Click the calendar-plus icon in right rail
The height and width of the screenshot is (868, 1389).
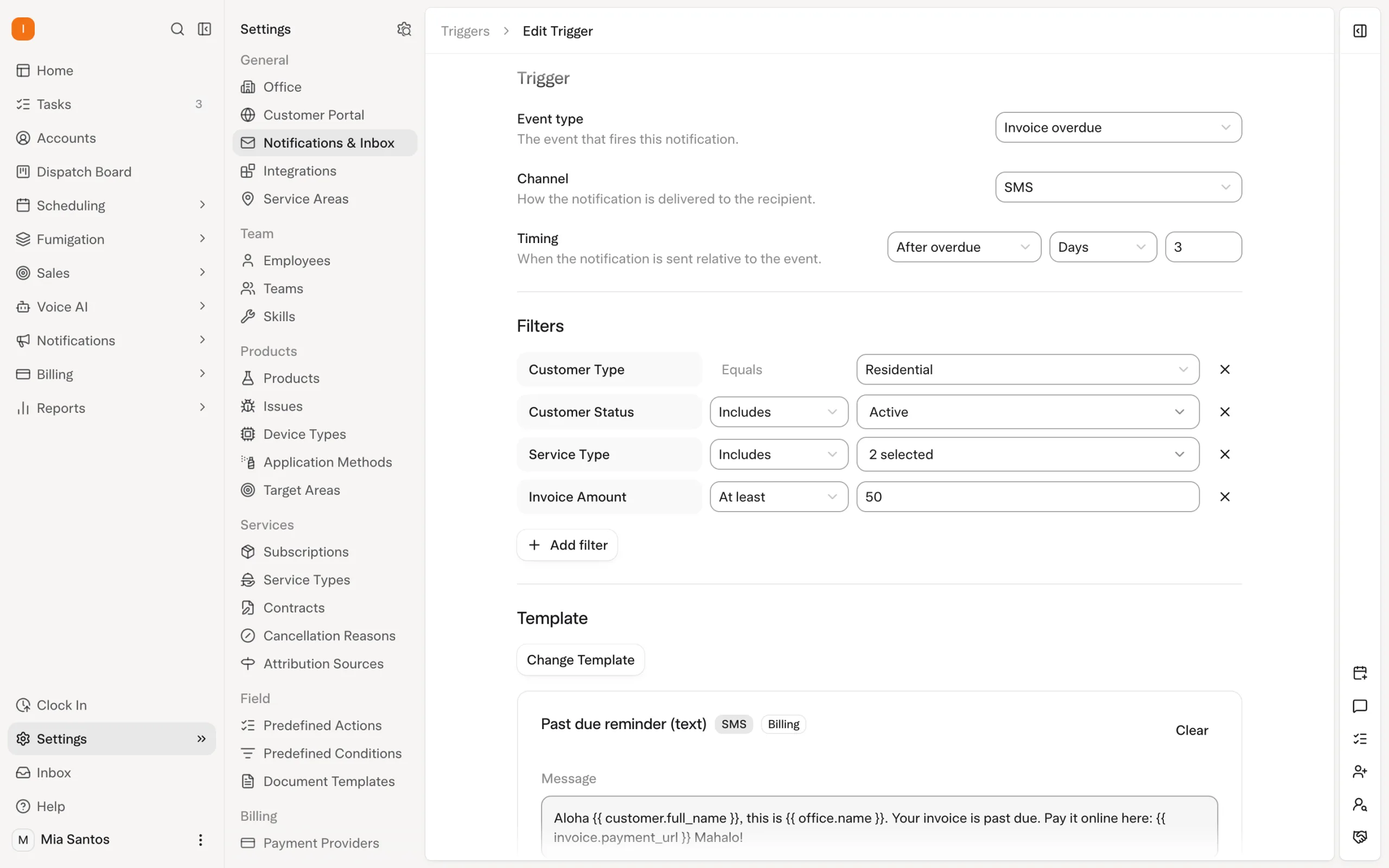click(x=1360, y=672)
